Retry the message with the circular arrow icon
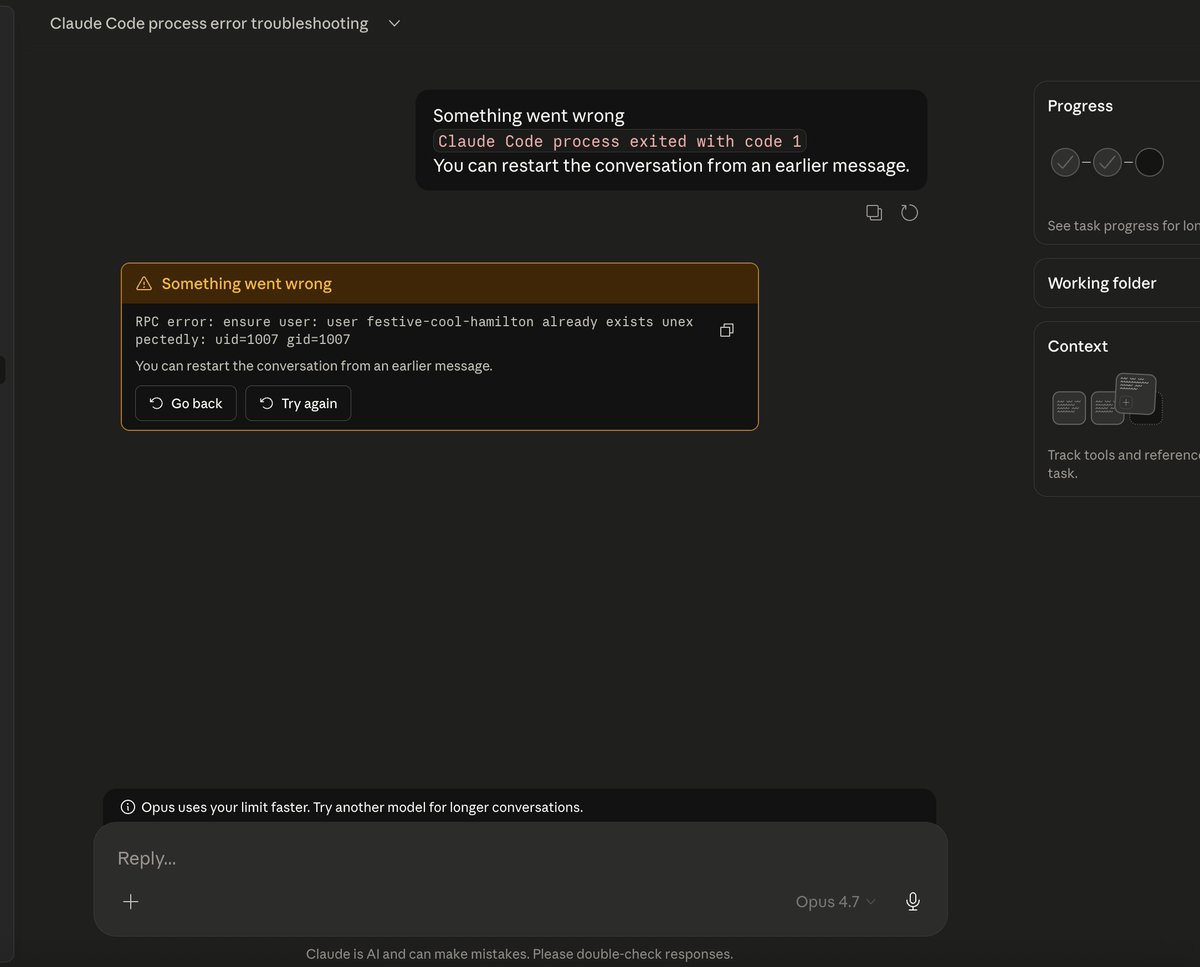The height and width of the screenshot is (967, 1200). click(909, 212)
